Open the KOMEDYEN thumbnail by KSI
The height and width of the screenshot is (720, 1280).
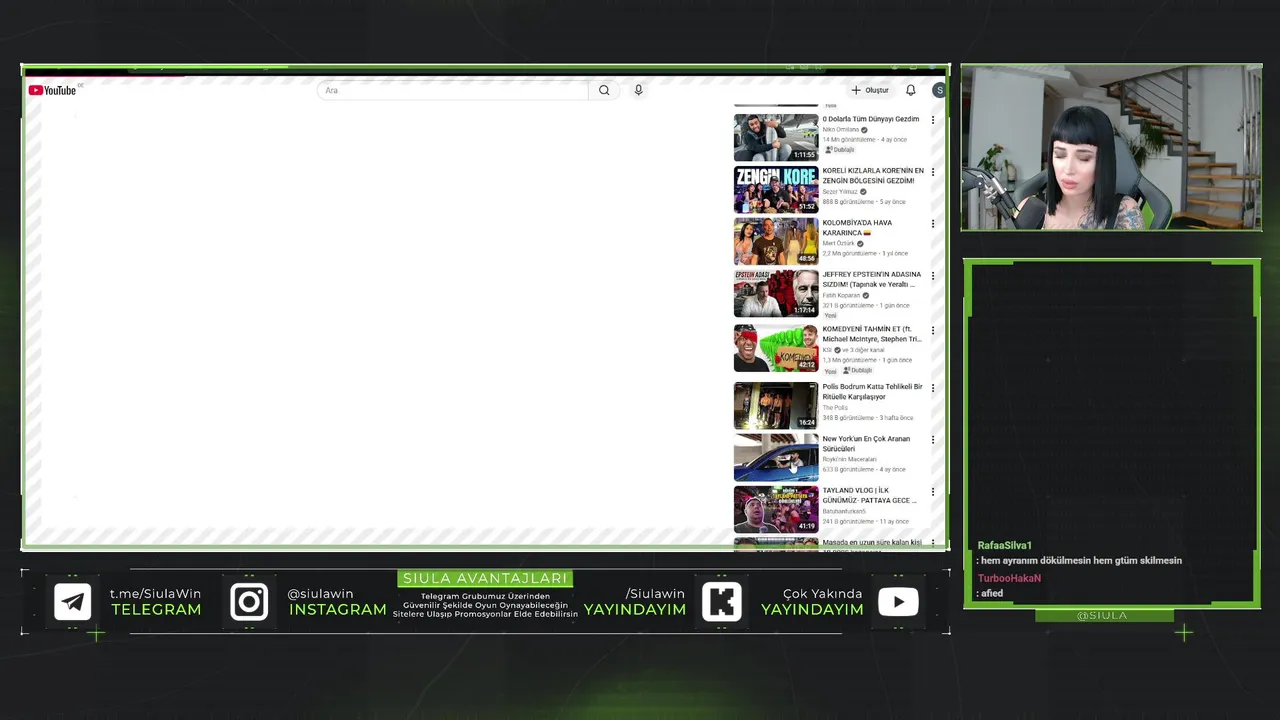point(776,347)
